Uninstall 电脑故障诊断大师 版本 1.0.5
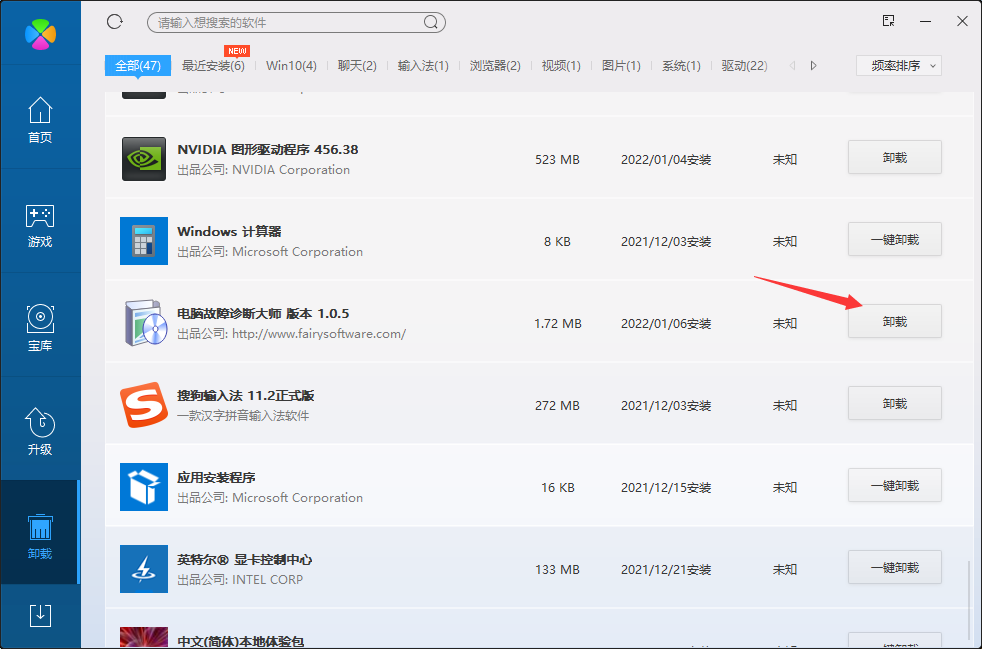Image resolution: width=982 pixels, height=649 pixels. click(x=895, y=321)
